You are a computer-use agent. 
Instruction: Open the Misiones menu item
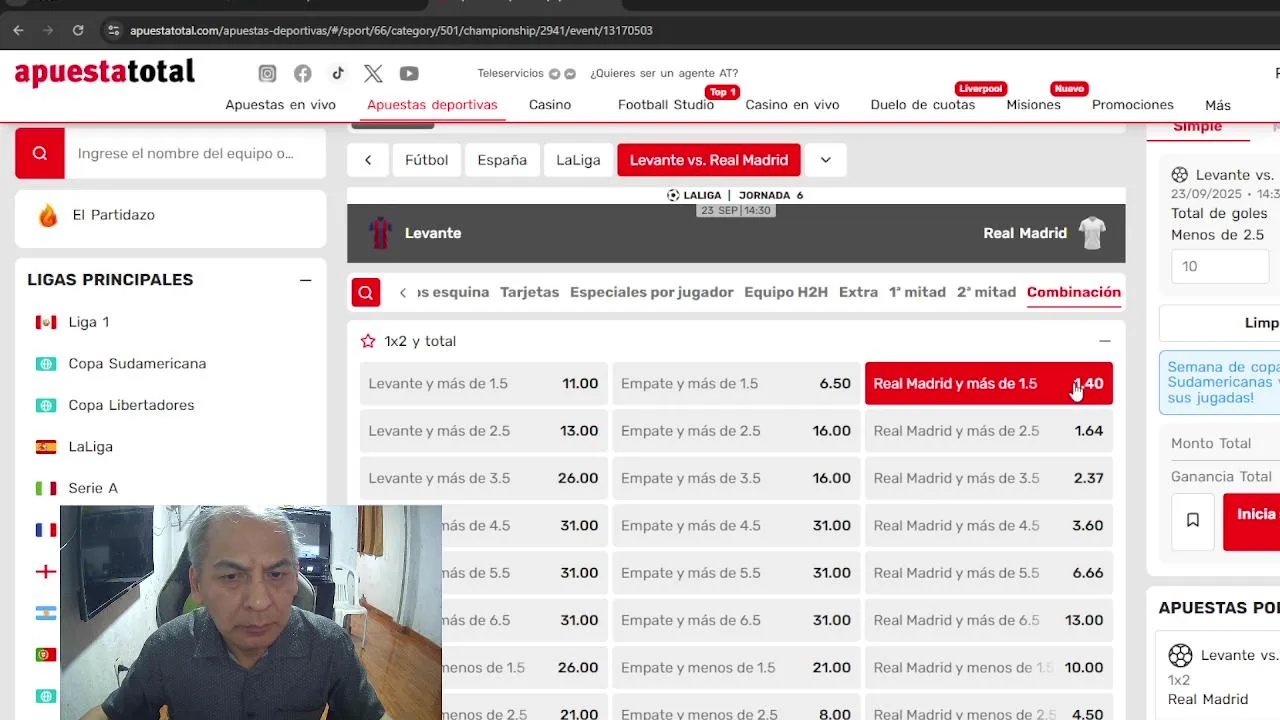[x=1033, y=105]
